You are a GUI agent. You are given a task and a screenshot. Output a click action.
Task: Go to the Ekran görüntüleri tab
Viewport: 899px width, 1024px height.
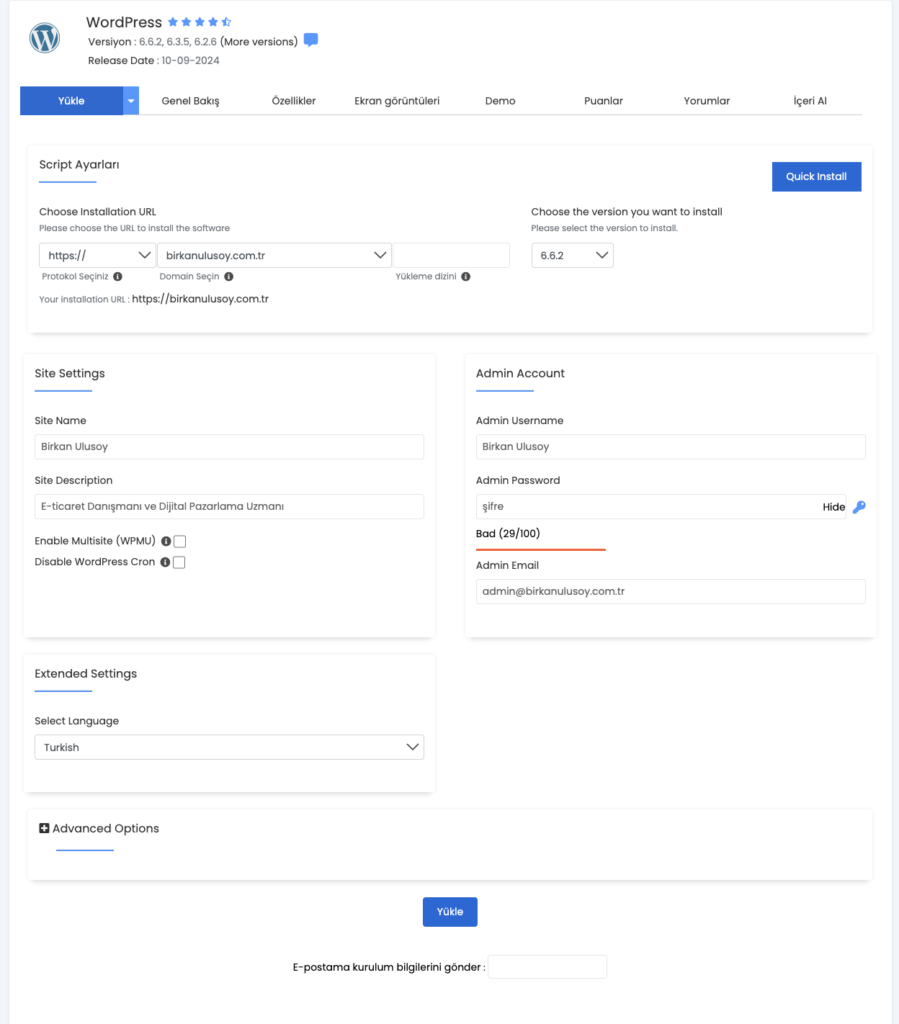click(397, 101)
